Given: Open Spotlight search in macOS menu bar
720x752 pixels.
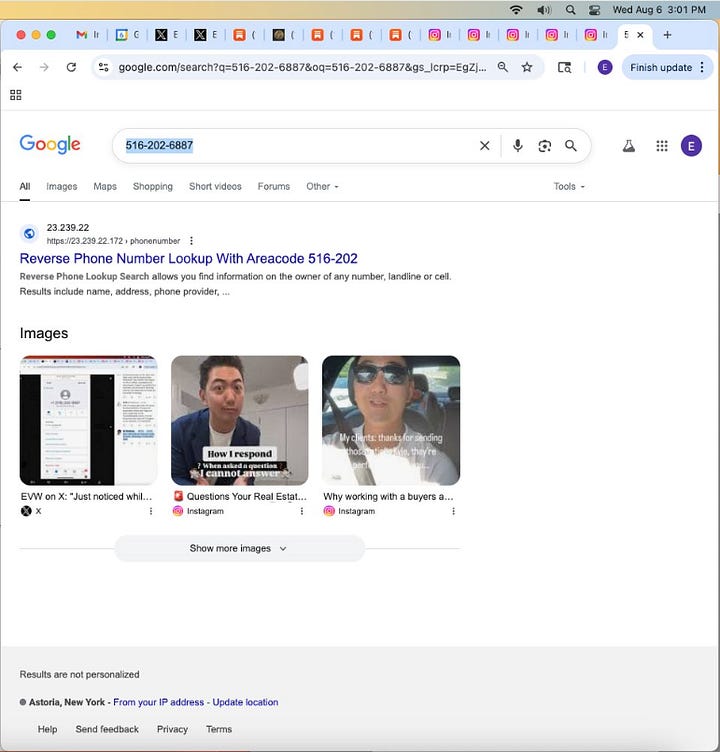Looking at the screenshot, I should pyautogui.click(x=570, y=10).
